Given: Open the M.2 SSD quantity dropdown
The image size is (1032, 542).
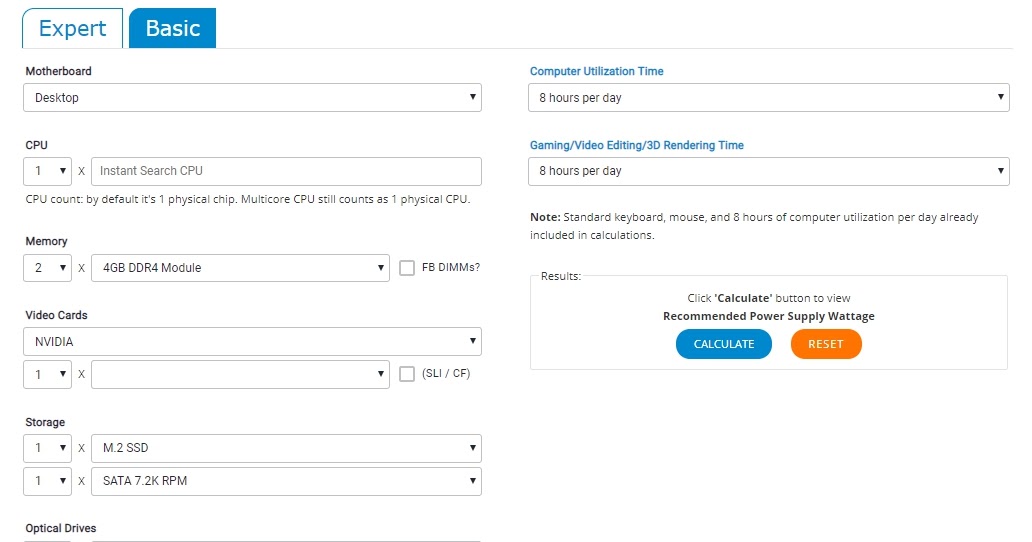Looking at the screenshot, I should [47, 448].
